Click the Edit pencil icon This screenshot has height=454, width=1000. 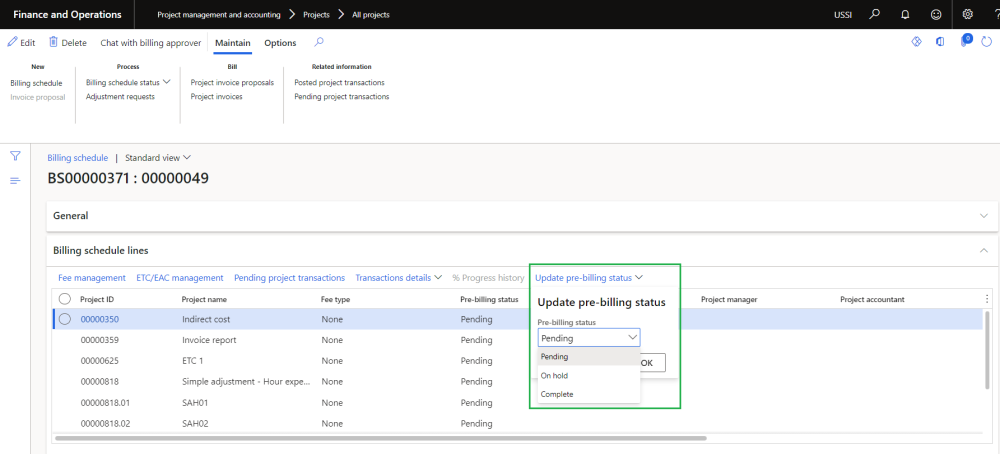click(x=13, y=43)
